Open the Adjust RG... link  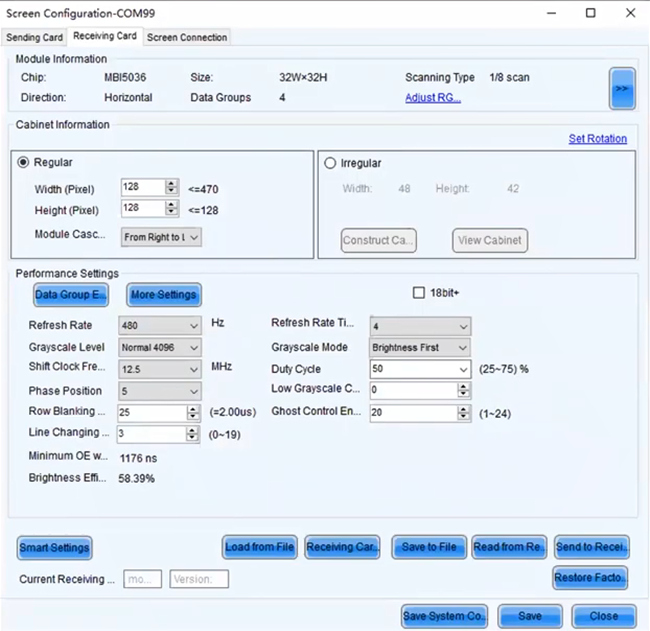(x=432, y=98)
